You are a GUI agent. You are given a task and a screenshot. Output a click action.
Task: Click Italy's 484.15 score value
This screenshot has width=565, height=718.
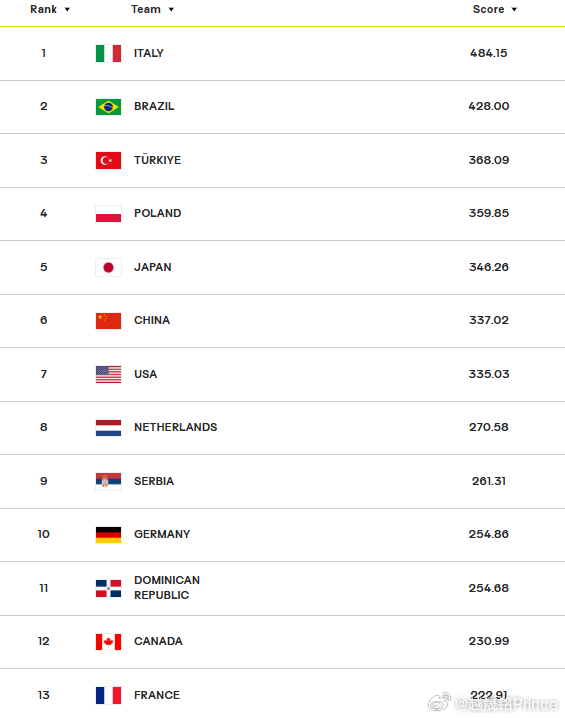pyautogui.click(x=489, y=53)
